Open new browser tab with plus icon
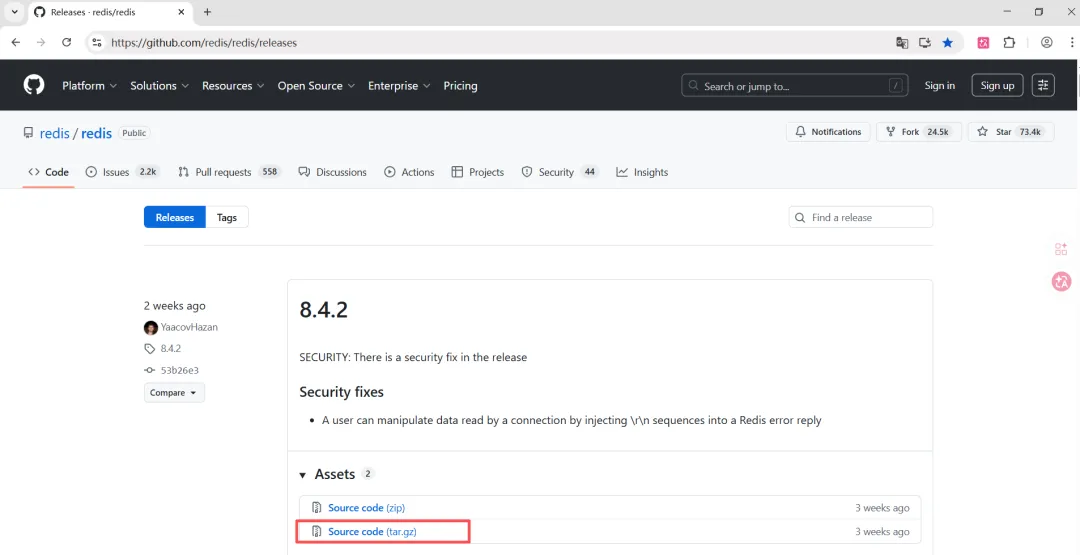This screenshot has height=555, width=1080. tap(207, 12)
